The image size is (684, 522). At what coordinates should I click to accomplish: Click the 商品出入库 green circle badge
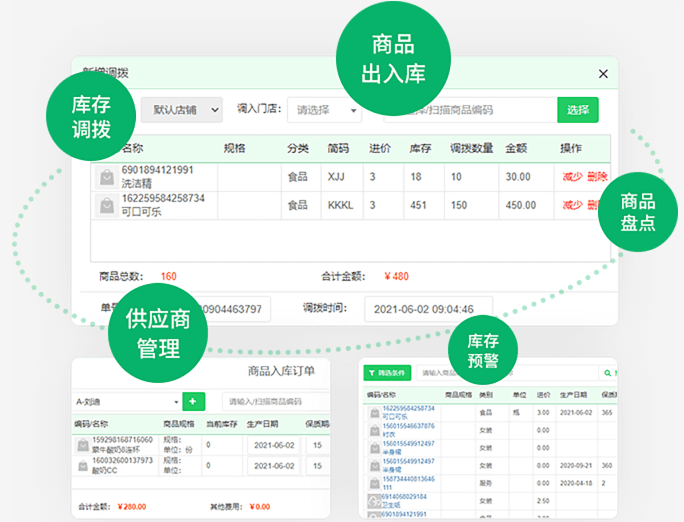pyautogui.click(x=379, y=60)
